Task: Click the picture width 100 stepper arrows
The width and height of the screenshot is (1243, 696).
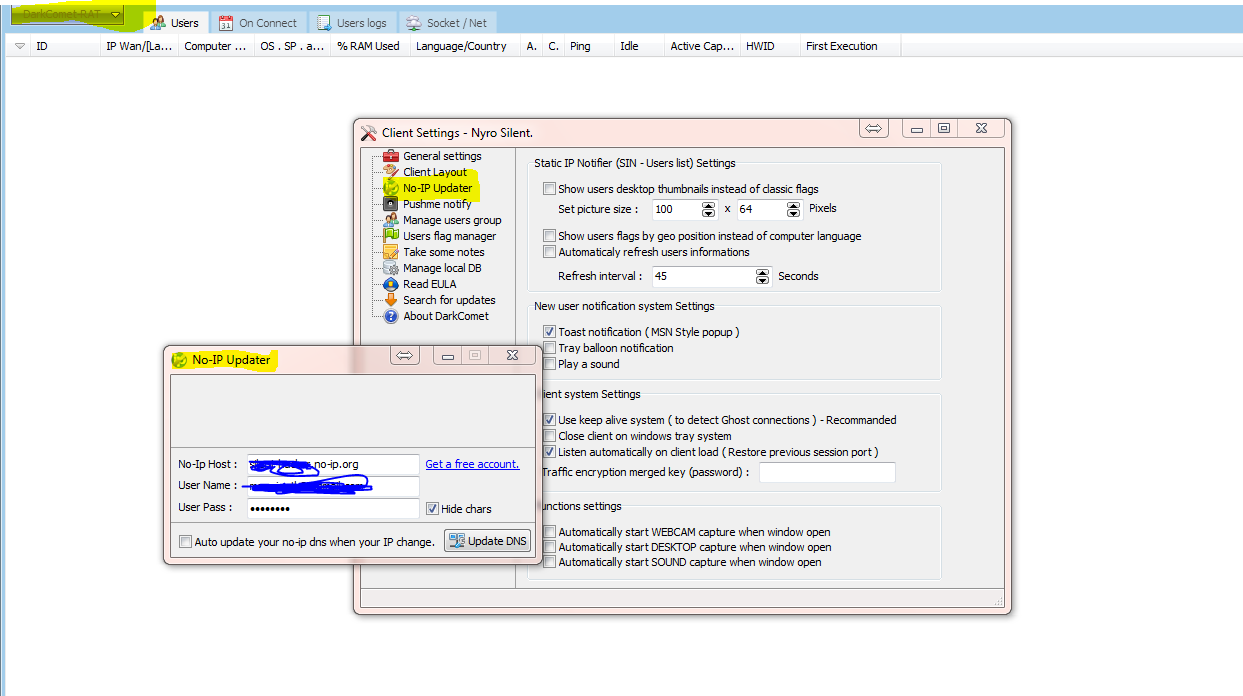Action: point(709,209)
